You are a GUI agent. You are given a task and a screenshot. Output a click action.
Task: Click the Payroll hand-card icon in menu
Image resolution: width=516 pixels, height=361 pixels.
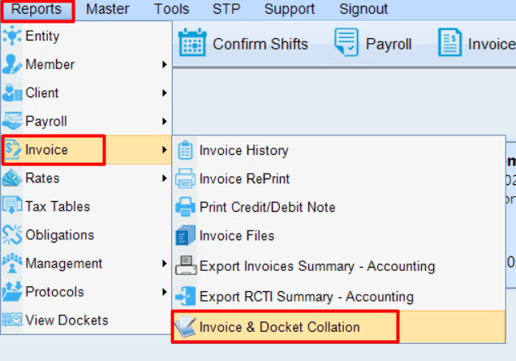(x=12, y=121)
